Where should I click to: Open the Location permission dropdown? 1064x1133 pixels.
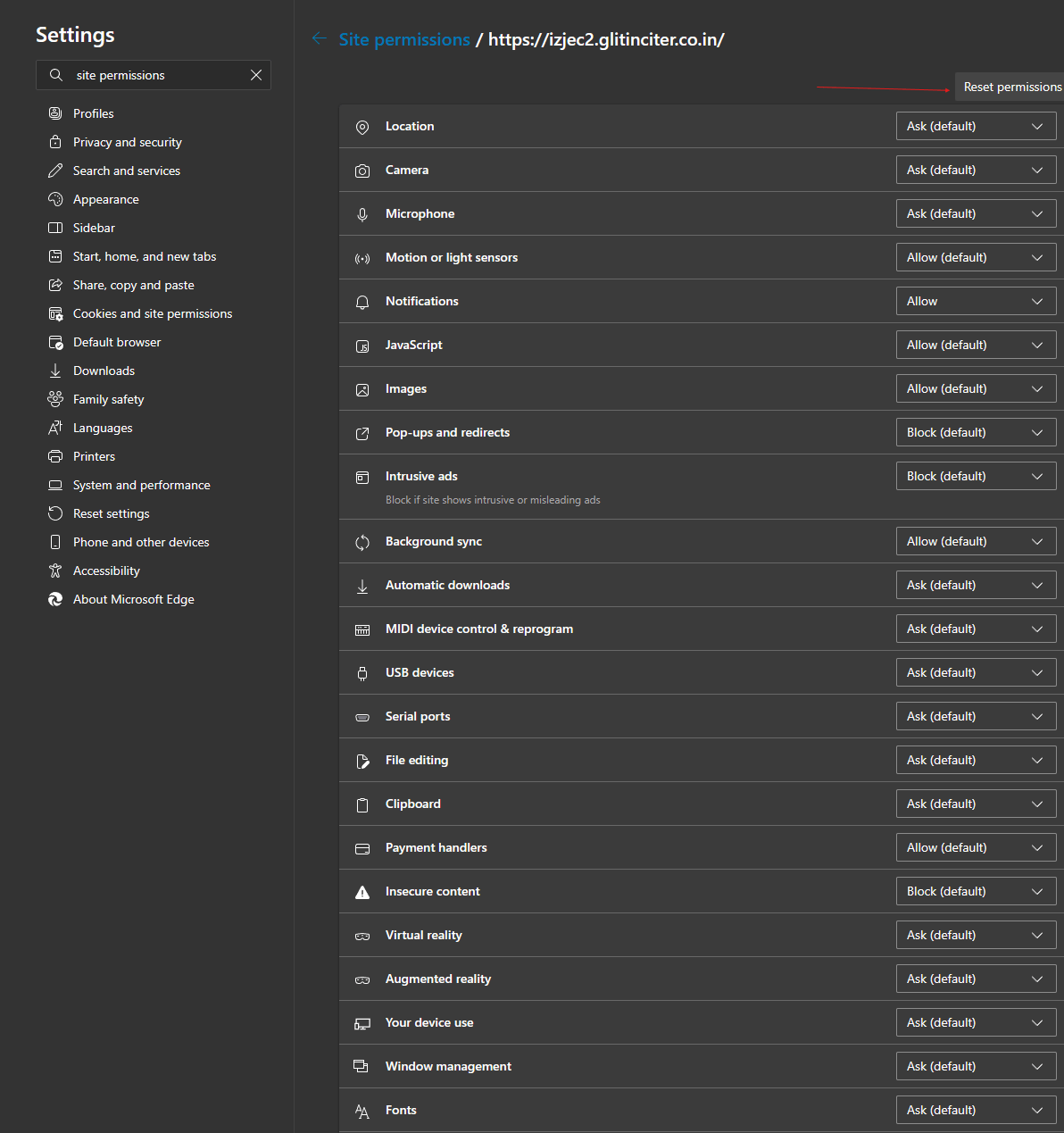pos(976,126)
